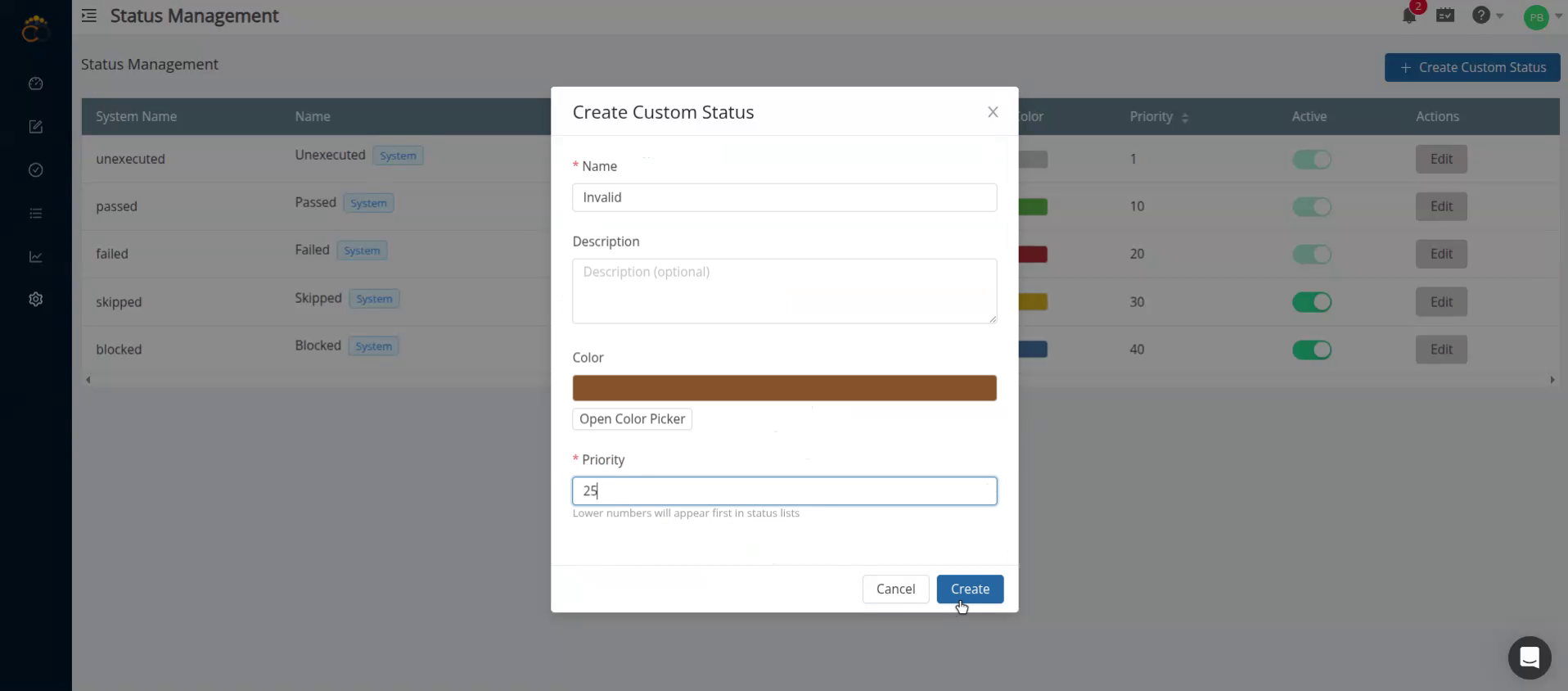
Task: Open the PB user avatar dropdown
Action: pos(1541,17)
